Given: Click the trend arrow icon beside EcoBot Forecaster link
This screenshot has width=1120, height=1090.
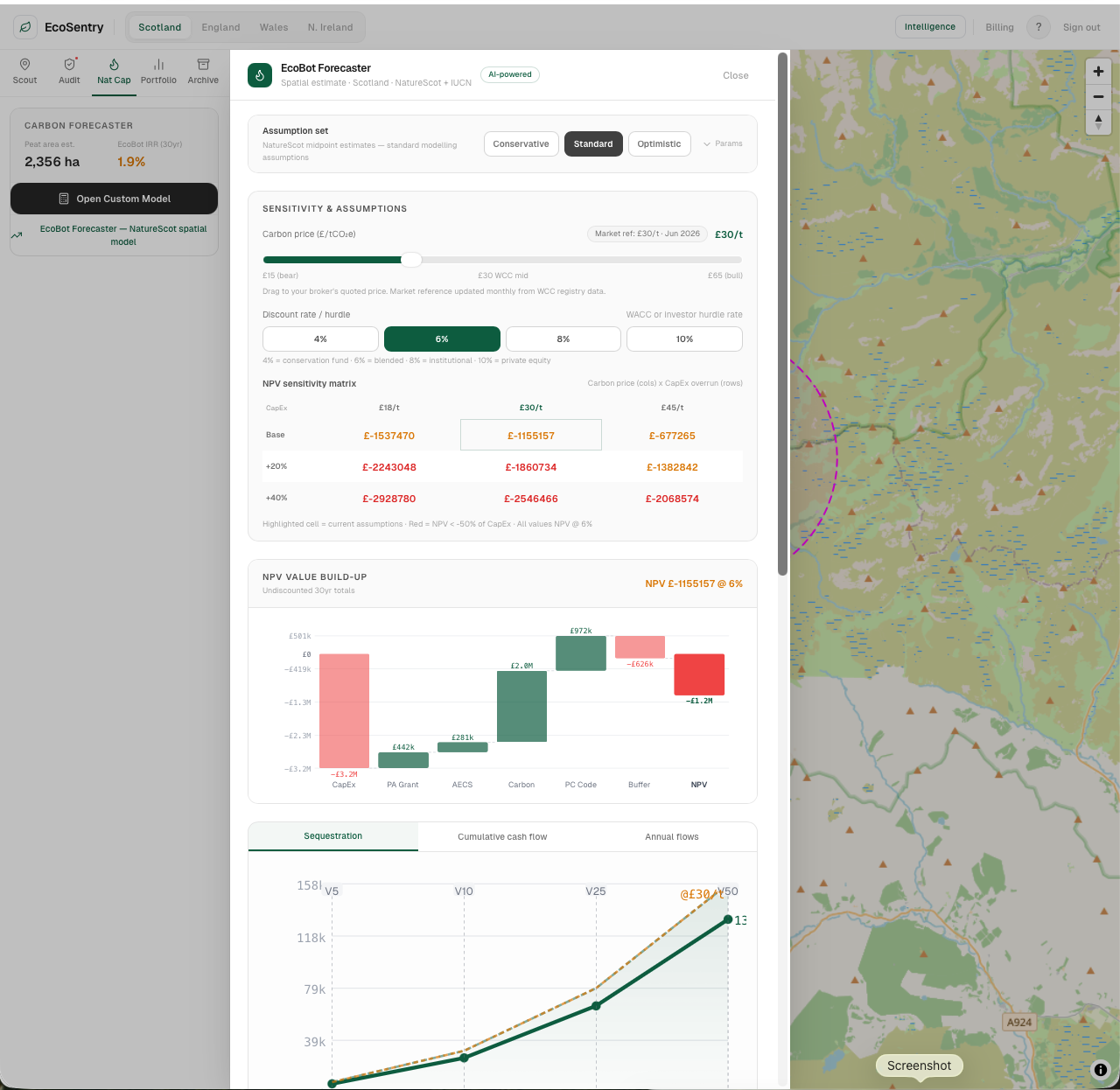Looking at the screenshot, I should (17, 235).
